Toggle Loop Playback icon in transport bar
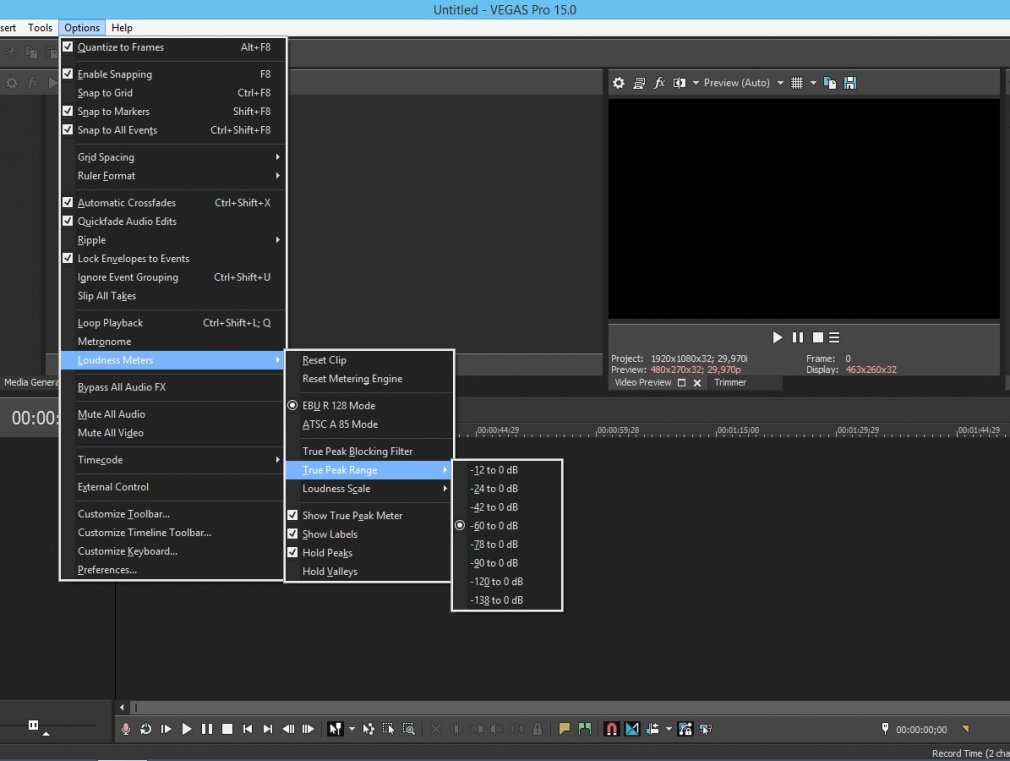 (x=146, y=729)
